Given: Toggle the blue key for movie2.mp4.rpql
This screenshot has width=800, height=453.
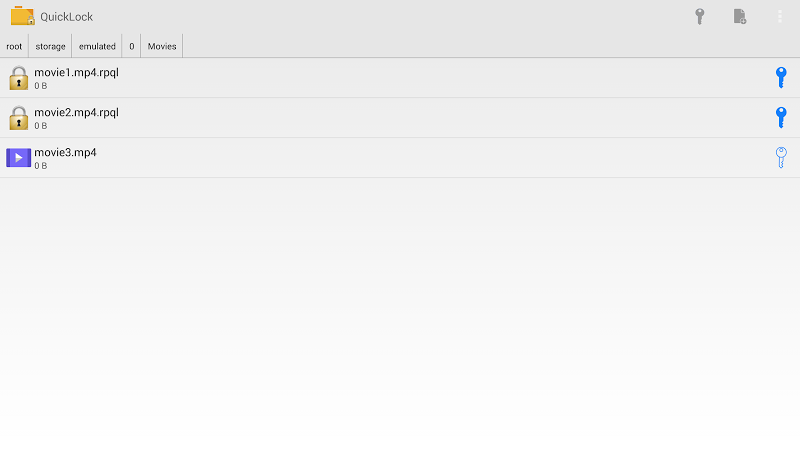Looking at the screenshot, I should point(781,118).
